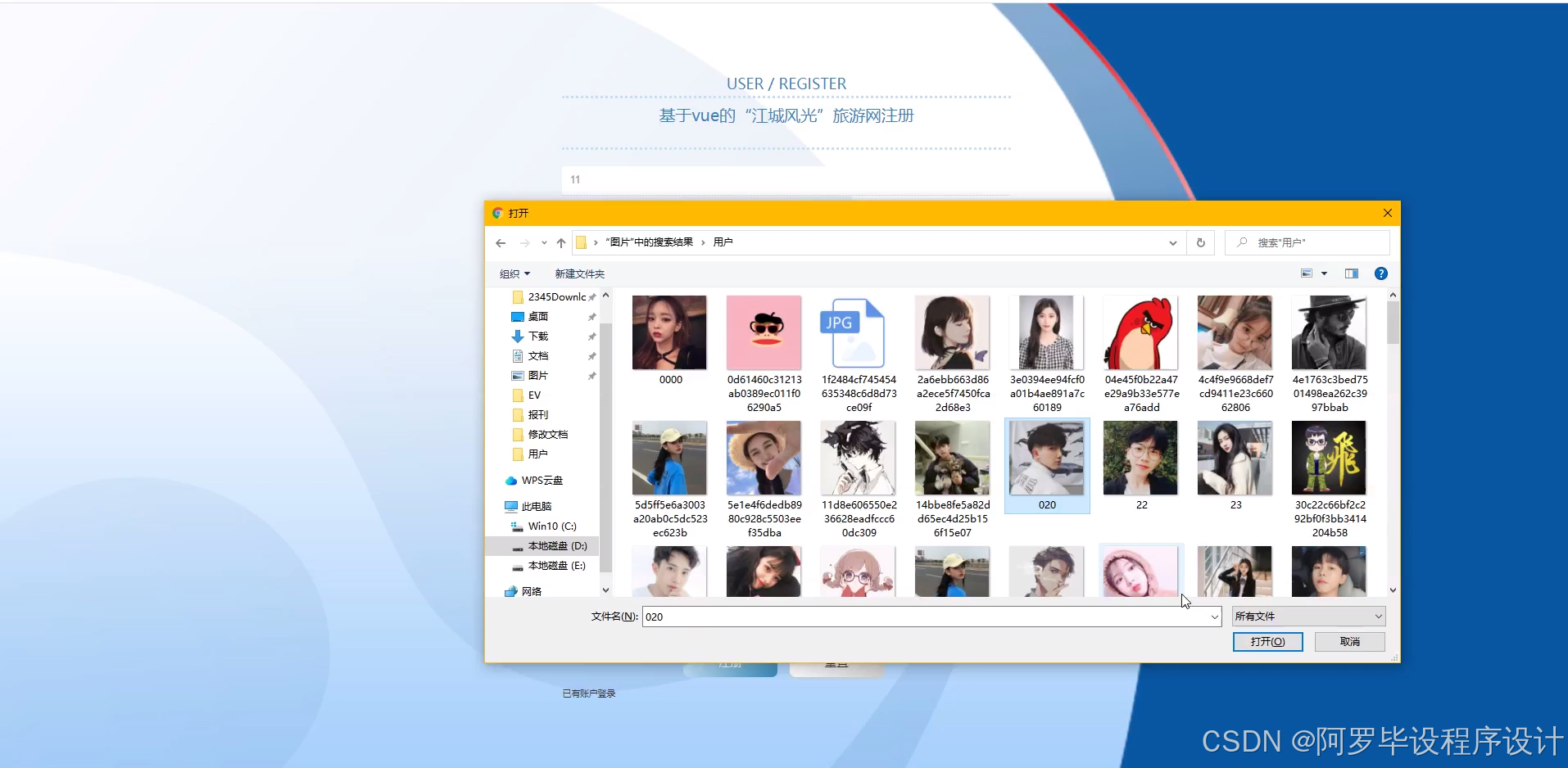Click file list scroll down arrow
The width and height of the screenshot is (1568, 768).
click(x=1393, y=590)
